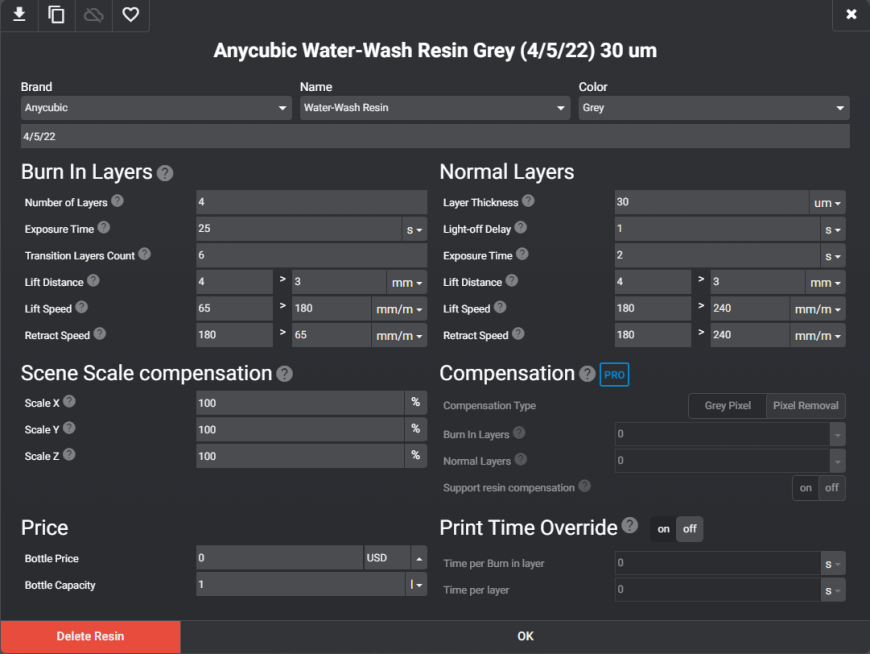
Task: Click help icon next to Scene Scale compensation
Action: click(x=285, y=374)
